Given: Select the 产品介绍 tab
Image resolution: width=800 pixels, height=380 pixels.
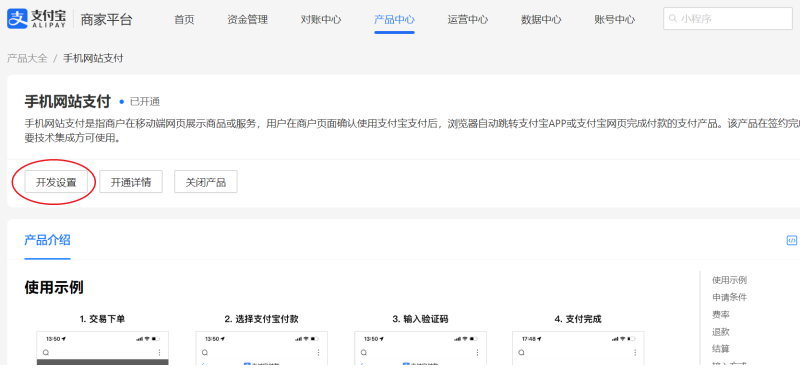Looking at the screenshot, I should point(47,240).
